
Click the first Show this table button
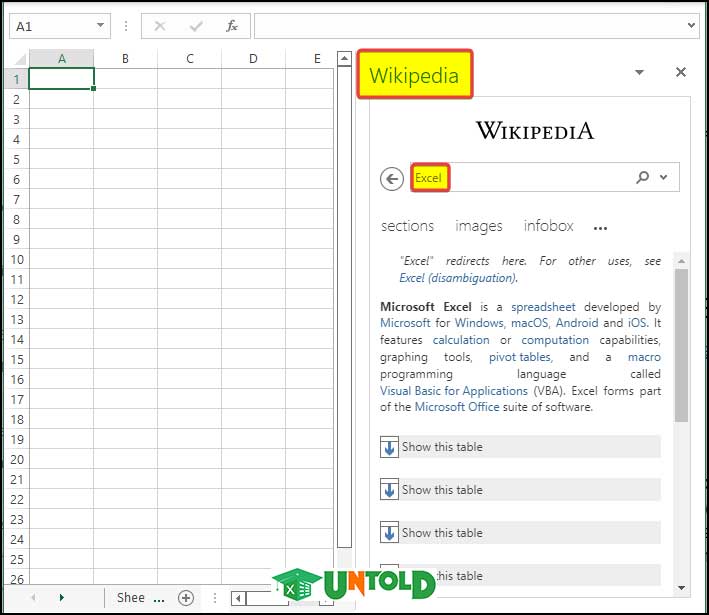tap(520, 447)
